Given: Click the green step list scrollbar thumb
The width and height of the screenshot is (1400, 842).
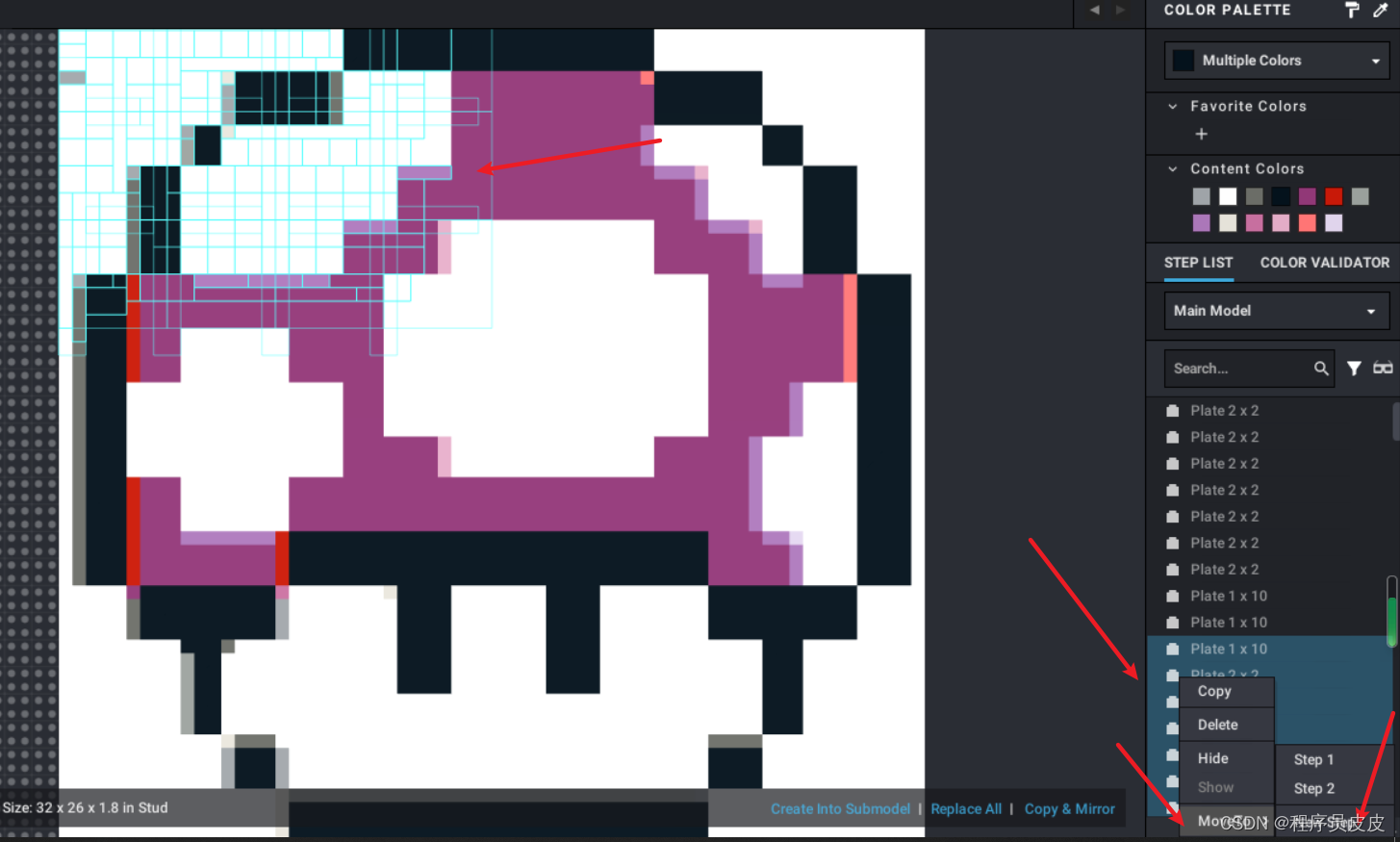Looking at the screenshot, I should tap(1391, 621).
